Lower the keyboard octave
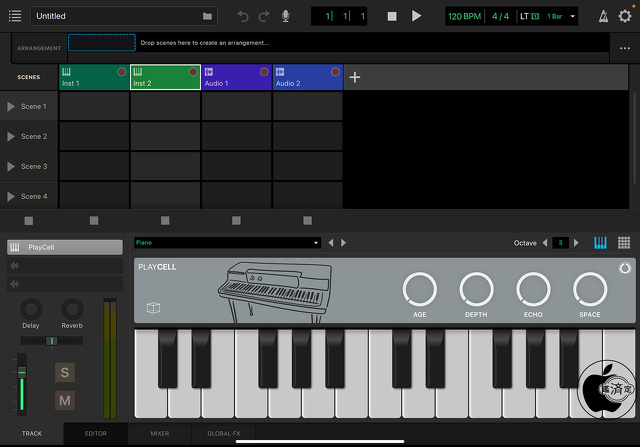Screen dimensions: 640x447 pos(544,243)
